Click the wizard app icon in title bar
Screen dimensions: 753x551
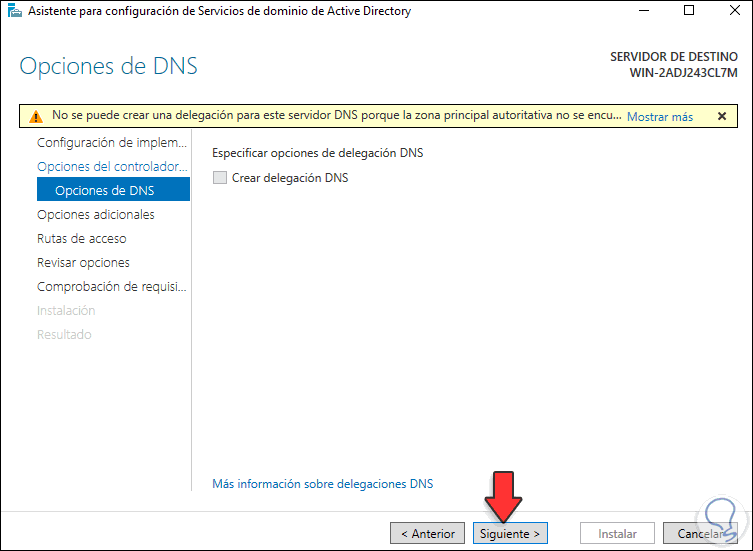(14, 11)
